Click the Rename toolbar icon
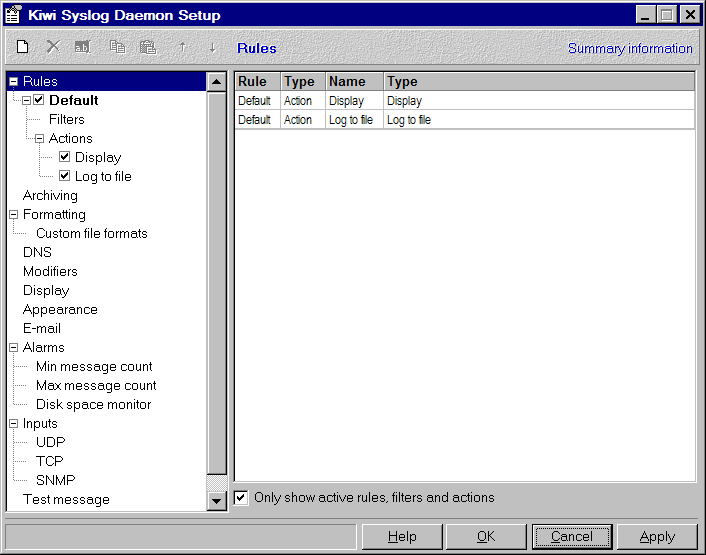This screenshot has width=706, height=555. coord(83,47)
